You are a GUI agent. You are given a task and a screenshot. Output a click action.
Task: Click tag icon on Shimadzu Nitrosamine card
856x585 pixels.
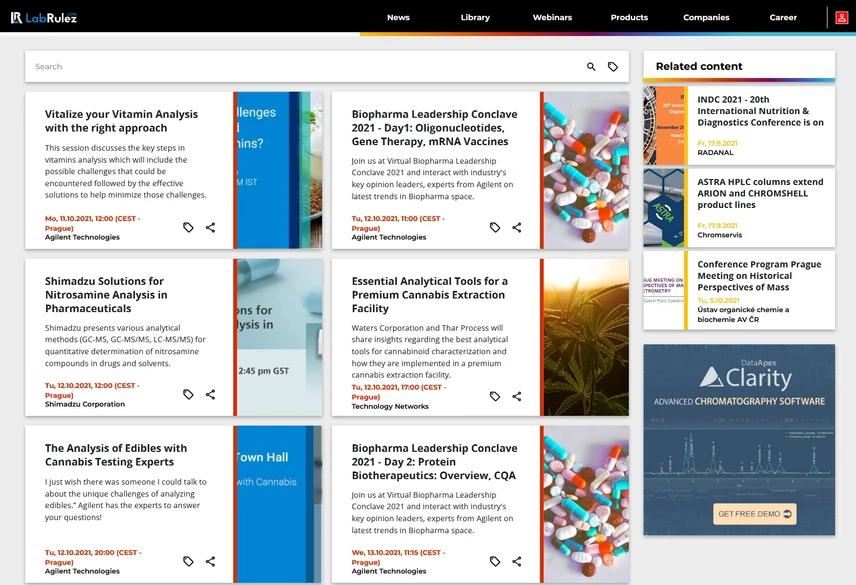pyautogui.click(x=188, y=395)
